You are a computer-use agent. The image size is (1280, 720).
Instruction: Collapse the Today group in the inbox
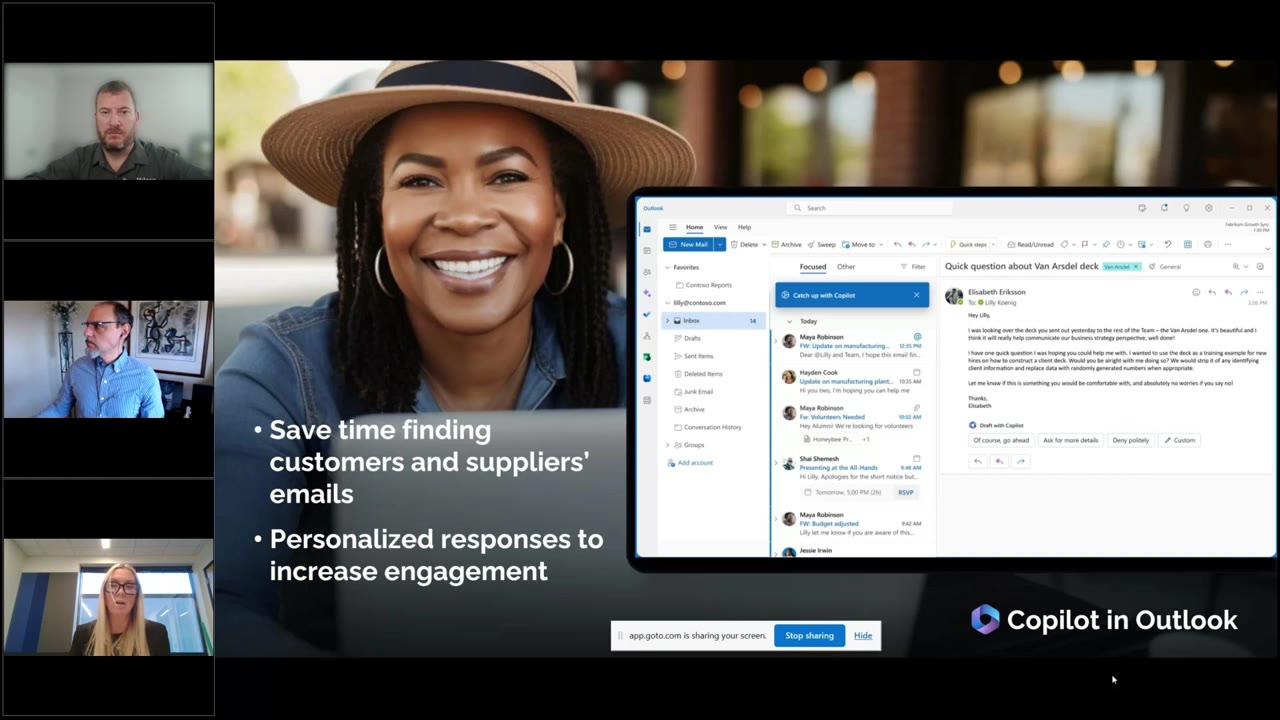tap(790, 321)
